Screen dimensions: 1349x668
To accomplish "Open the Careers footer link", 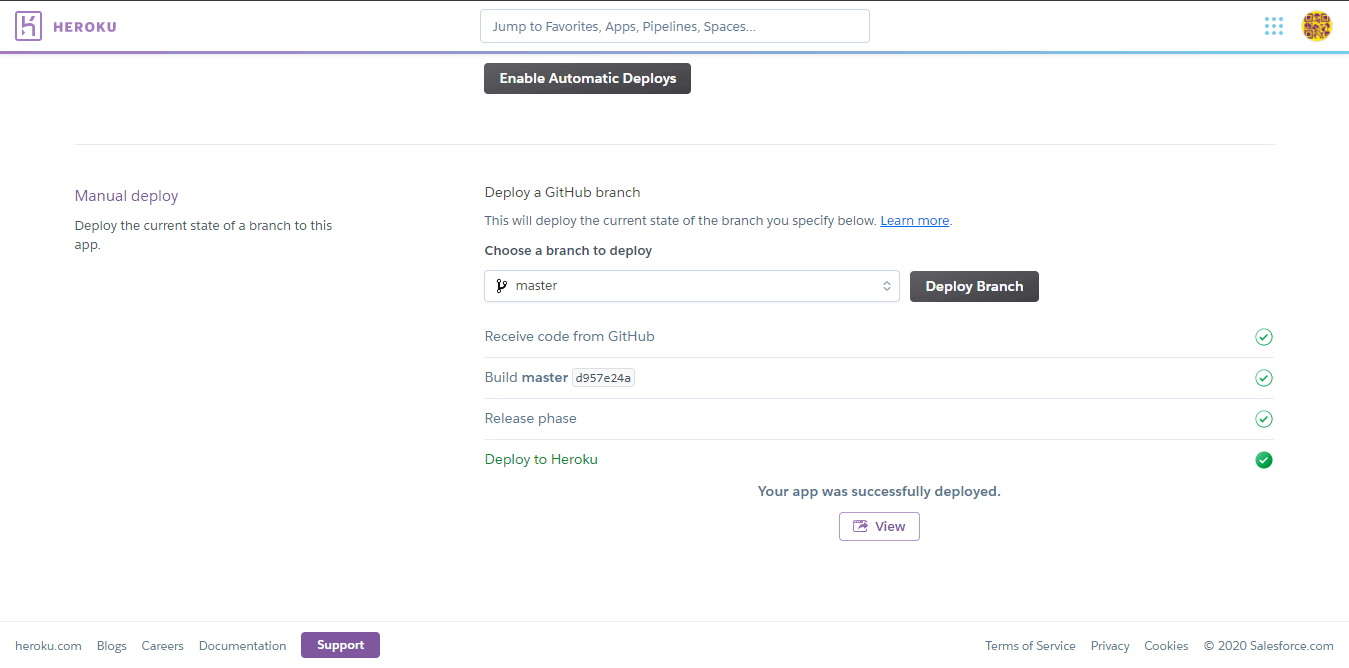I will [163, 646].
